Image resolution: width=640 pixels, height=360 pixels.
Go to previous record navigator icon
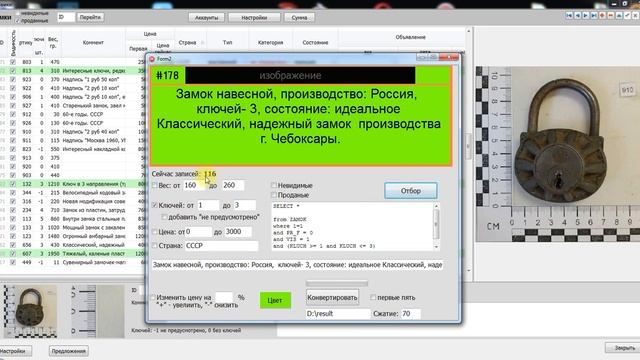pos(578,16)
